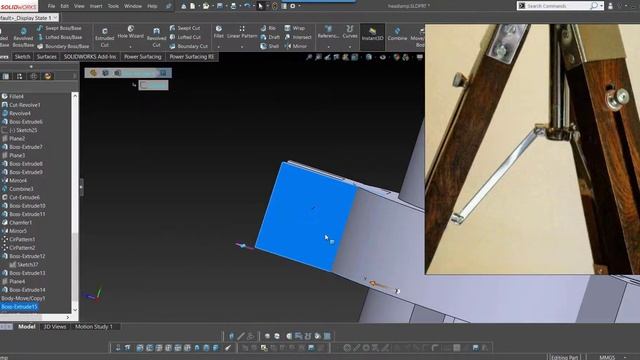The height and width of the screenshot is (360, 640).
Task: Switch to Motion Study 1 tab
Action: 93,327
